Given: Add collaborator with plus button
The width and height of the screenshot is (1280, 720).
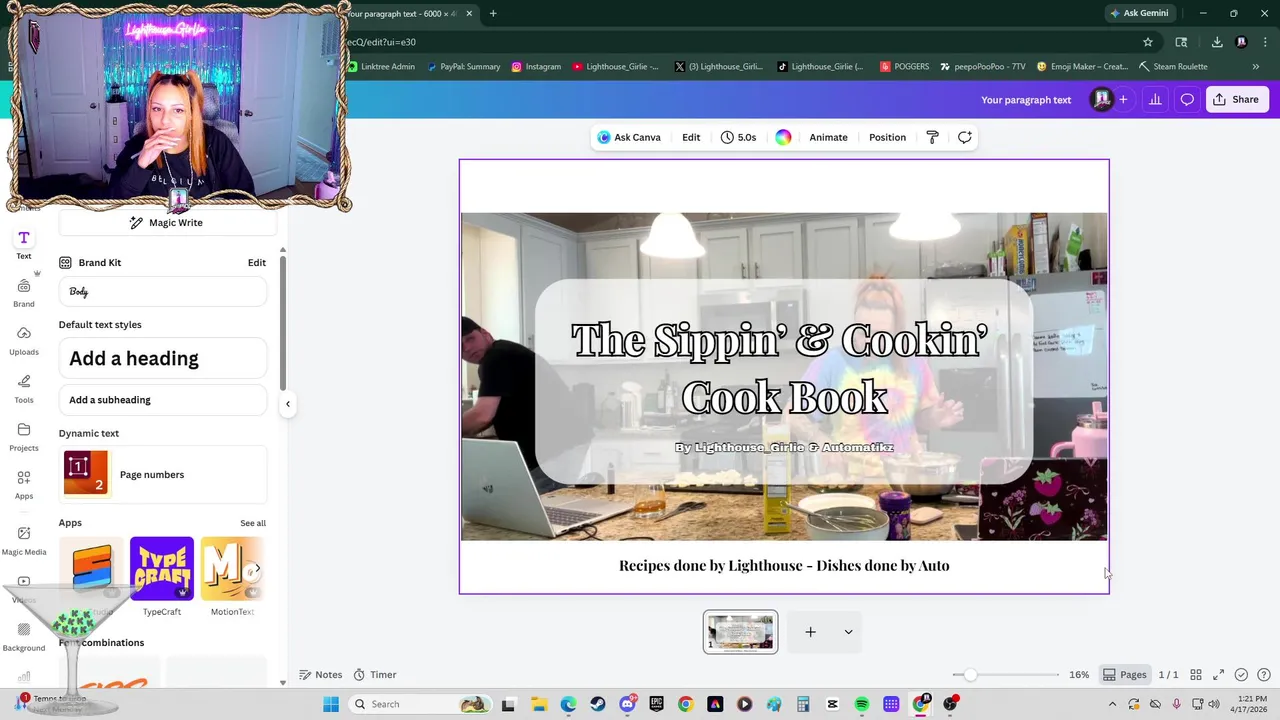Looking at the screenshot, I should tap(1123, 100).
